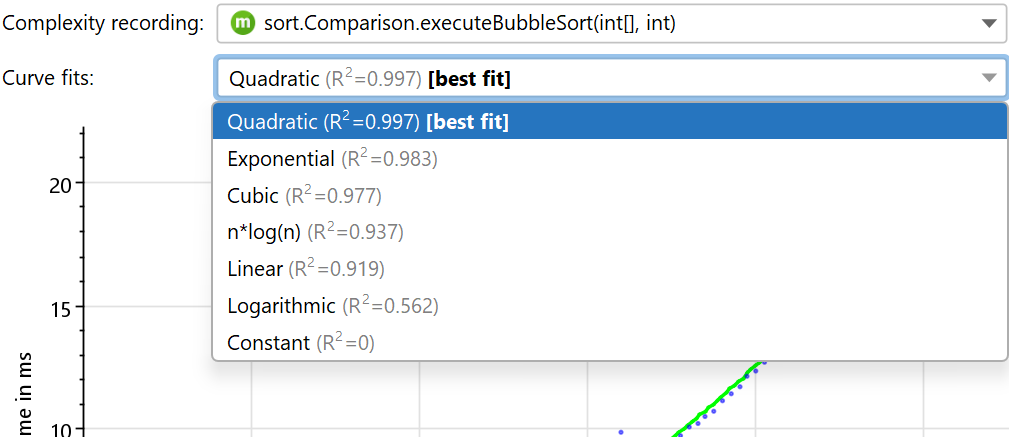Click the green method 'm' icon
The height and width of the screenshot is (437, 1009).
pyautogui.click(x=241, y=23)
